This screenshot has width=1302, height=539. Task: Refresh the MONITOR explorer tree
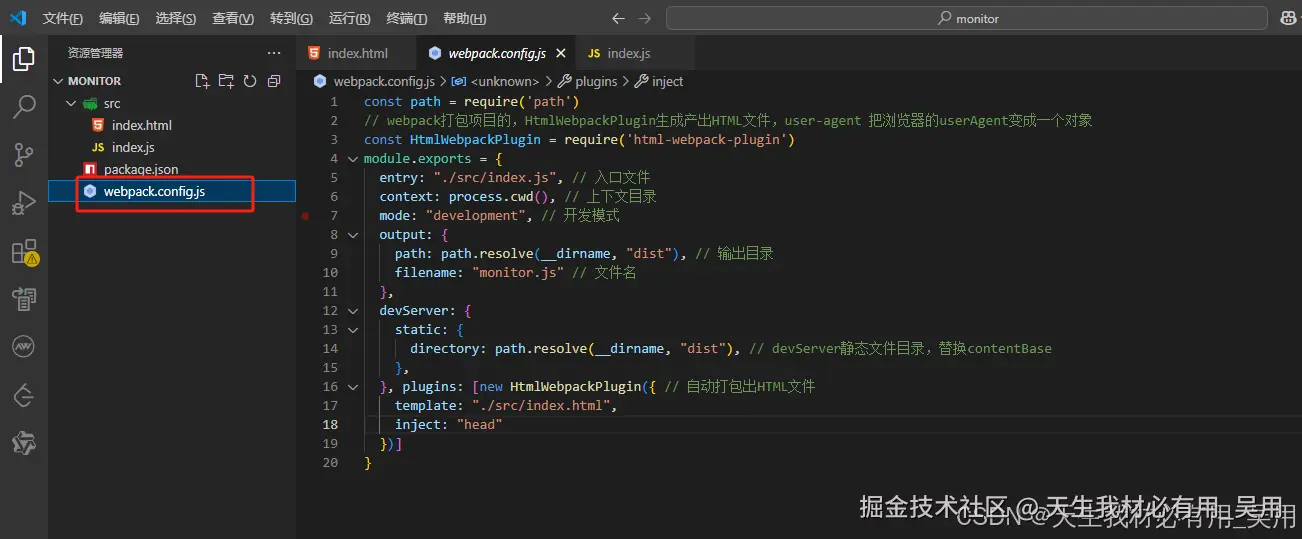pos(250,81)
